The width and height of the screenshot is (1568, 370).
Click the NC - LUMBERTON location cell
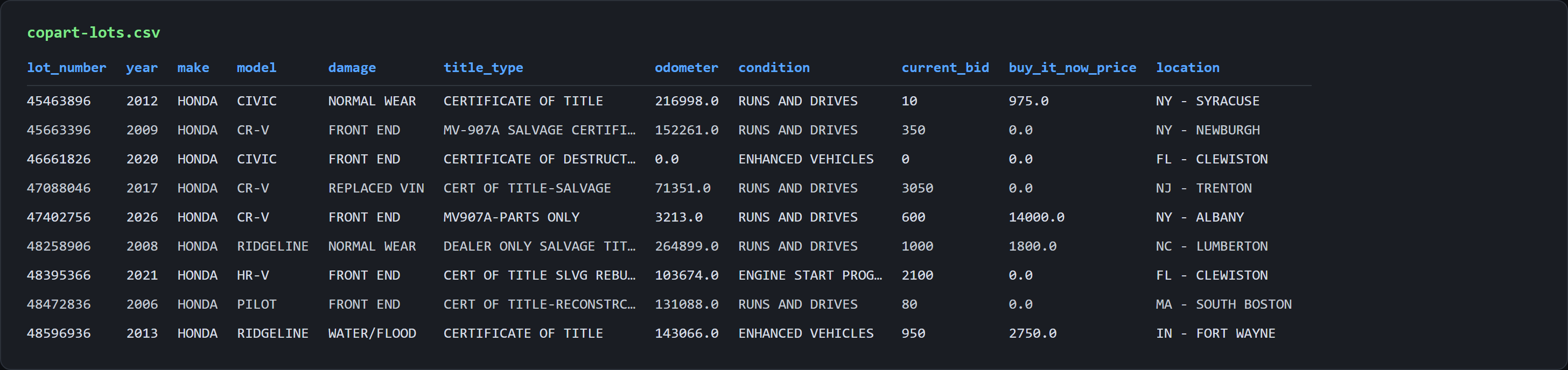1212,246
